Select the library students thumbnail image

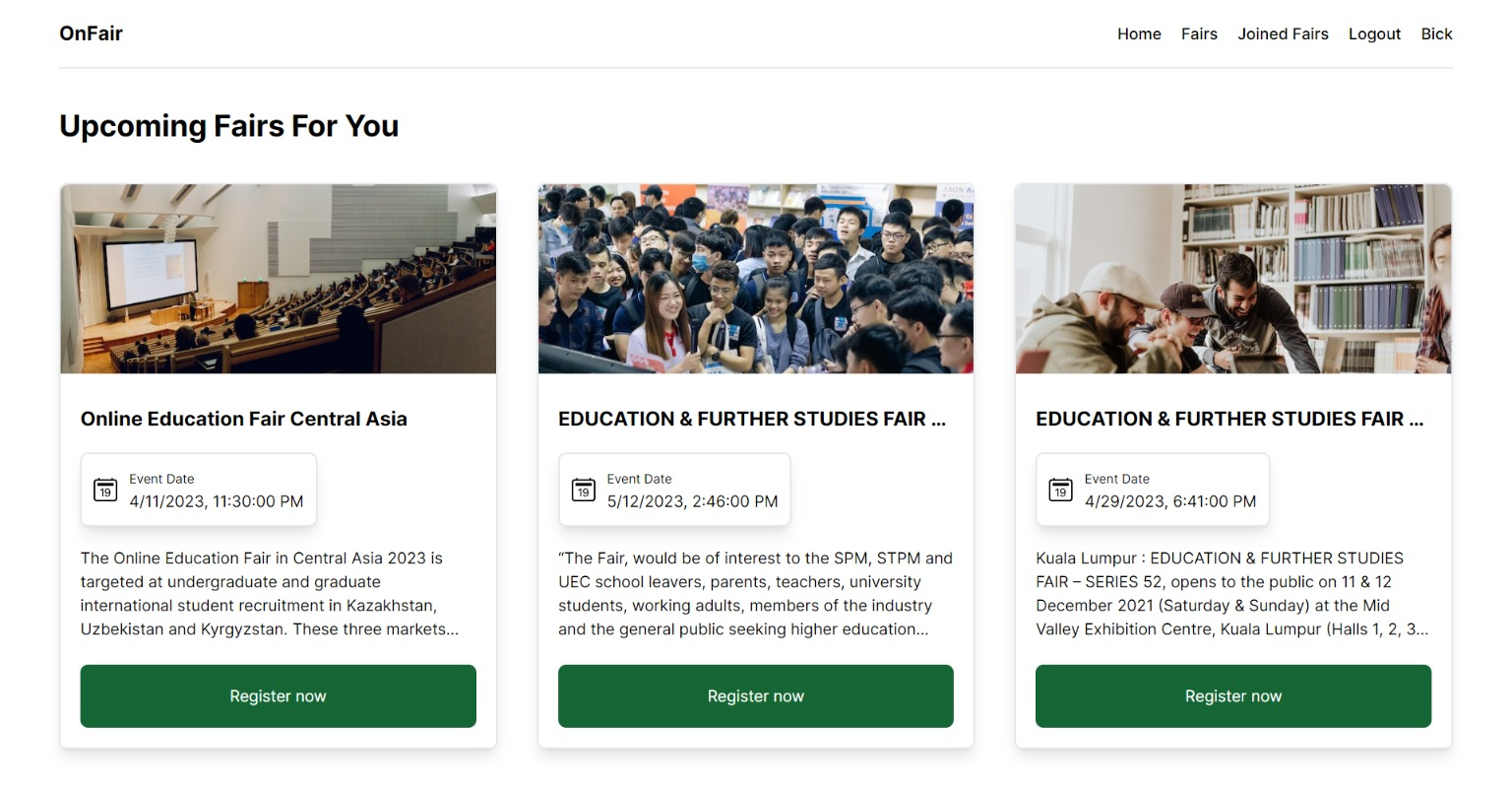[x=1232, y=279]
